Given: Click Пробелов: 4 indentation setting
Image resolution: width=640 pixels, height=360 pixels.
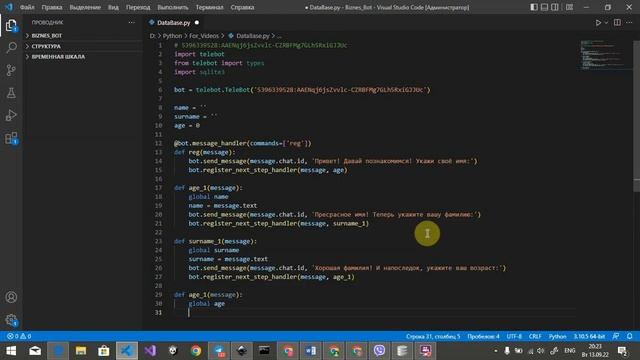Looking at the screenshot, I should (x=483, y=336).
